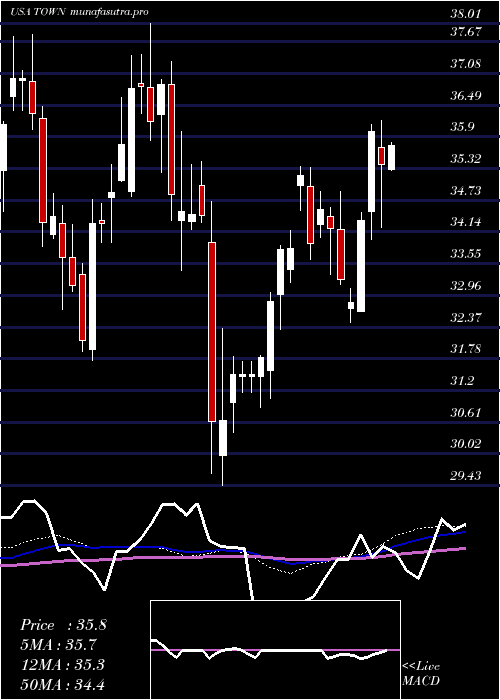Click the 32.37 price axis label

tap(466, 317)
